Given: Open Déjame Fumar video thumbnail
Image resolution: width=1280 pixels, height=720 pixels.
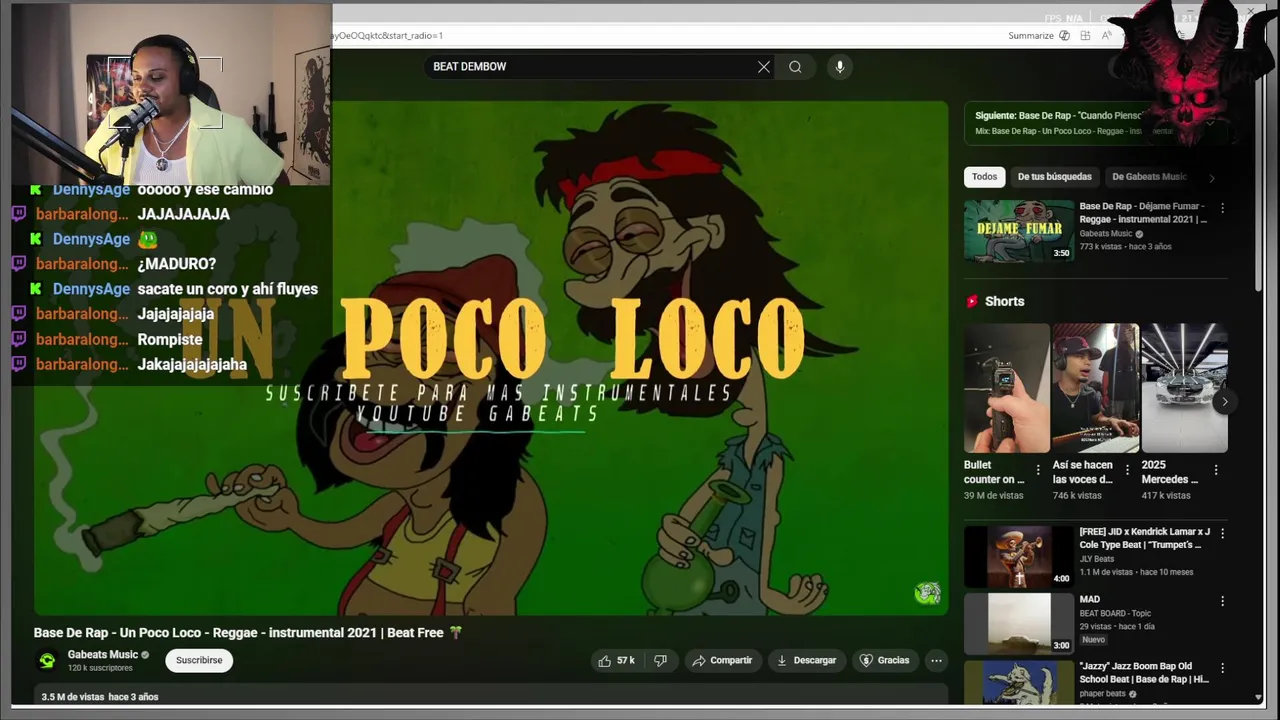Looking at the screenshot, I should coord(1018,230).
